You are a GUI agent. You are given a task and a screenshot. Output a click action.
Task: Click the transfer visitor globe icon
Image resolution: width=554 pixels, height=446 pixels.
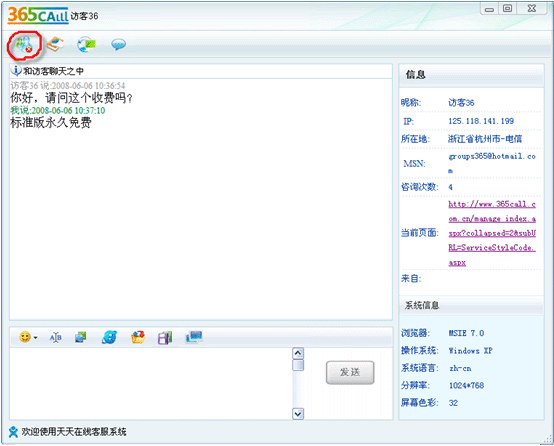click(86, 44)
